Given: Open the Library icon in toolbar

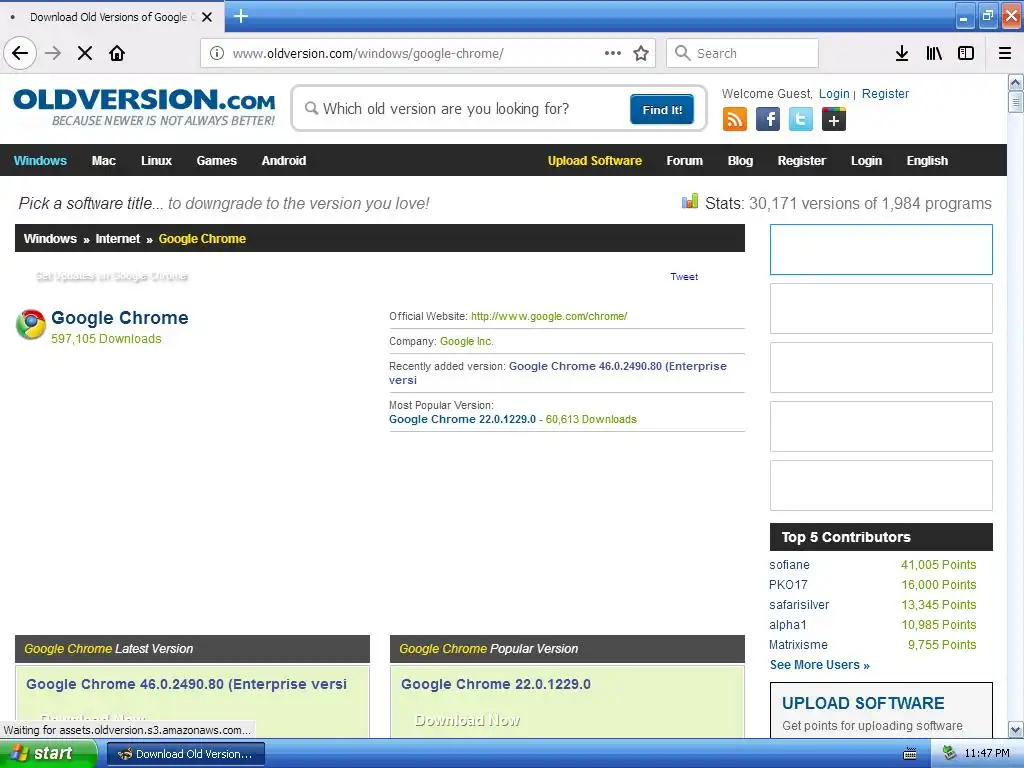Looking at the screenshot, I should [934, 53].
